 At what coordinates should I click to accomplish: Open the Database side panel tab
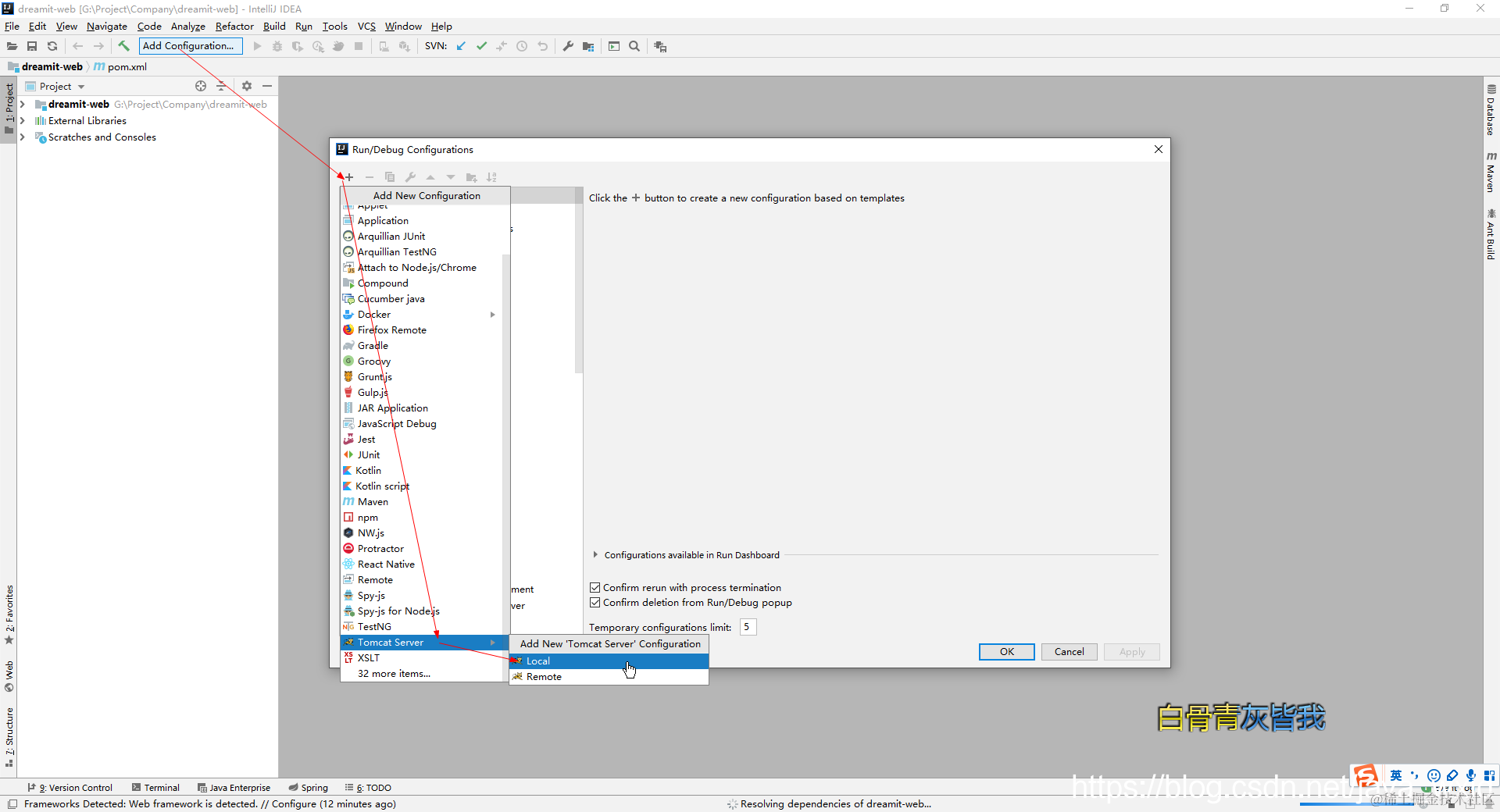pos(1491,110)
